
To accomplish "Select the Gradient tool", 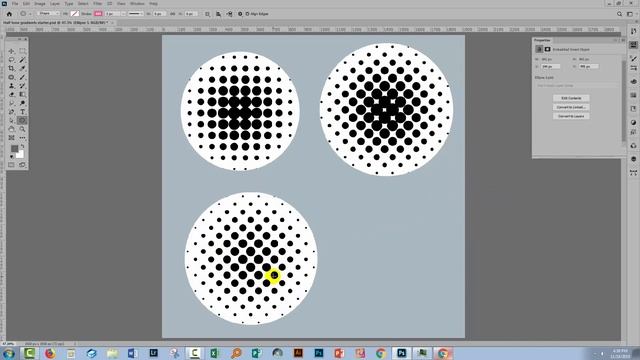I will 22,94.
